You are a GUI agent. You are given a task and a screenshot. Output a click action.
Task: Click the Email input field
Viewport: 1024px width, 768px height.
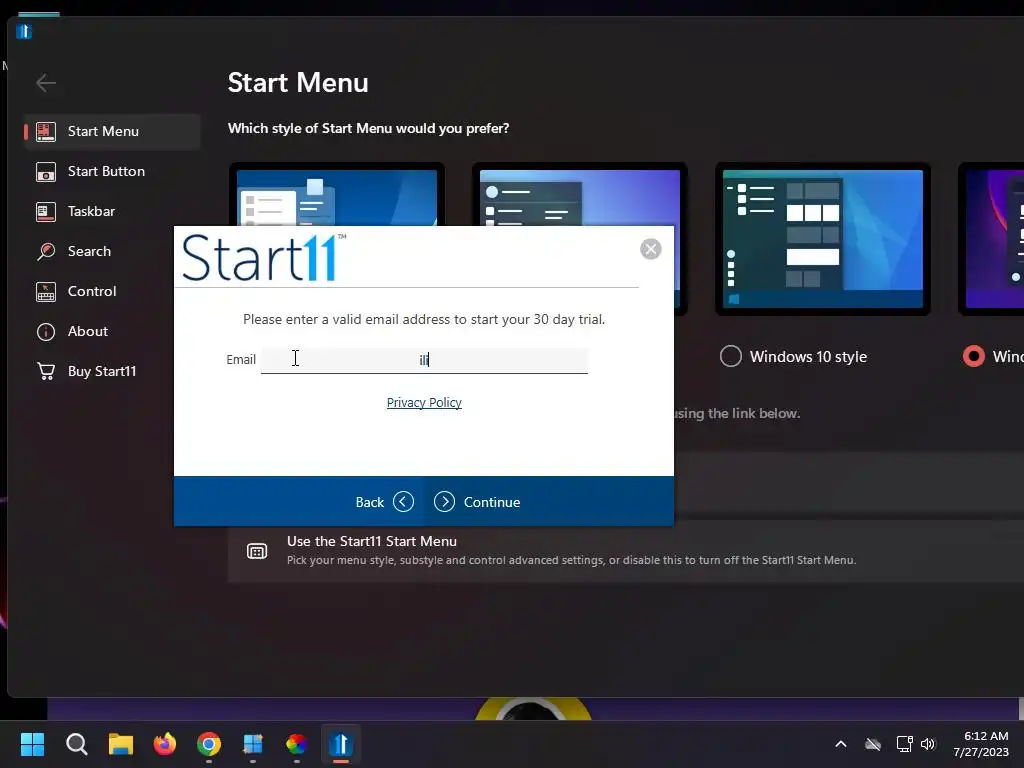424,360
